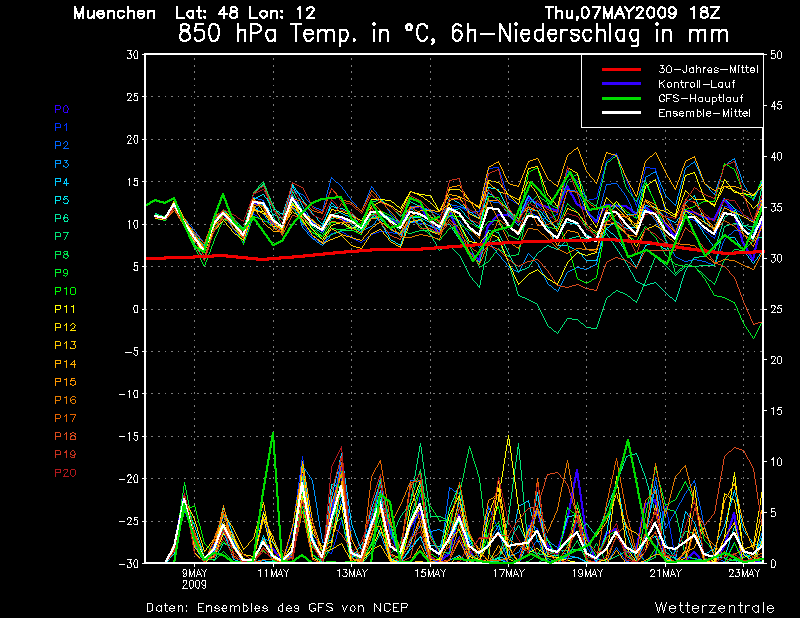Select the P20 red member label
Viewport: 800px width, 618px height.
coord(65,473)
